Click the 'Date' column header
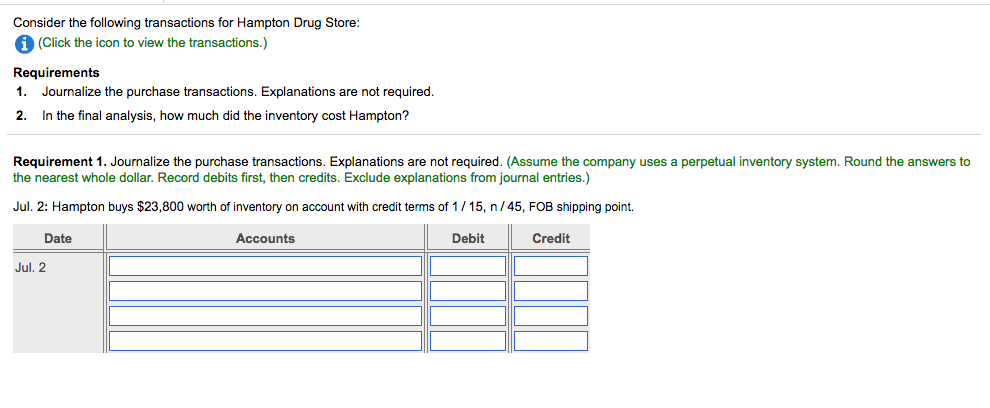Viewport: 990px width, 408px height. [x=58, y=239]
